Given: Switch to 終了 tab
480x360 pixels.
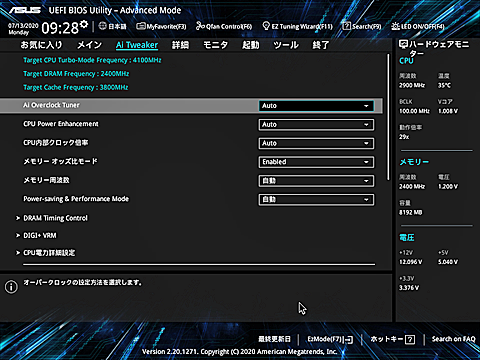Looking at the screenshot, I should coord(321,45).
